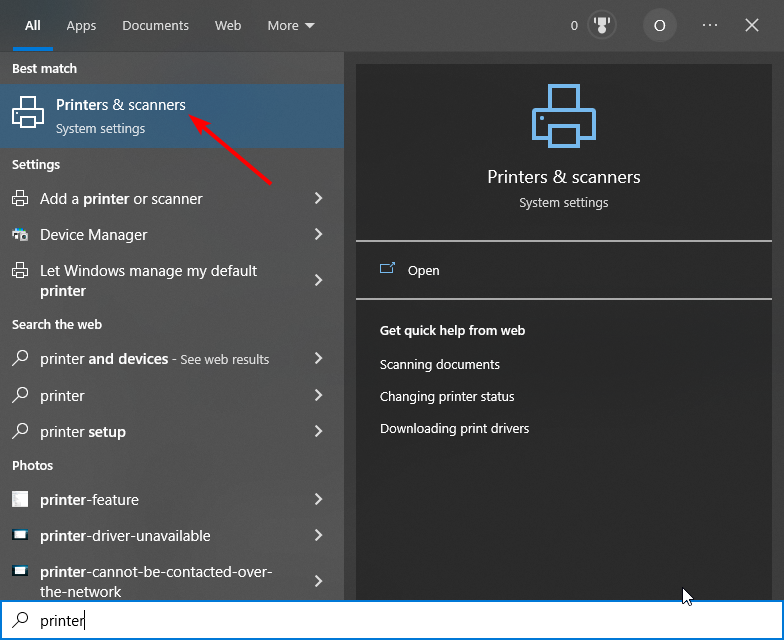Viewport: 784px width, 640px height.
Task: Click the search box magnifier icon
Action: pos(20,620)
